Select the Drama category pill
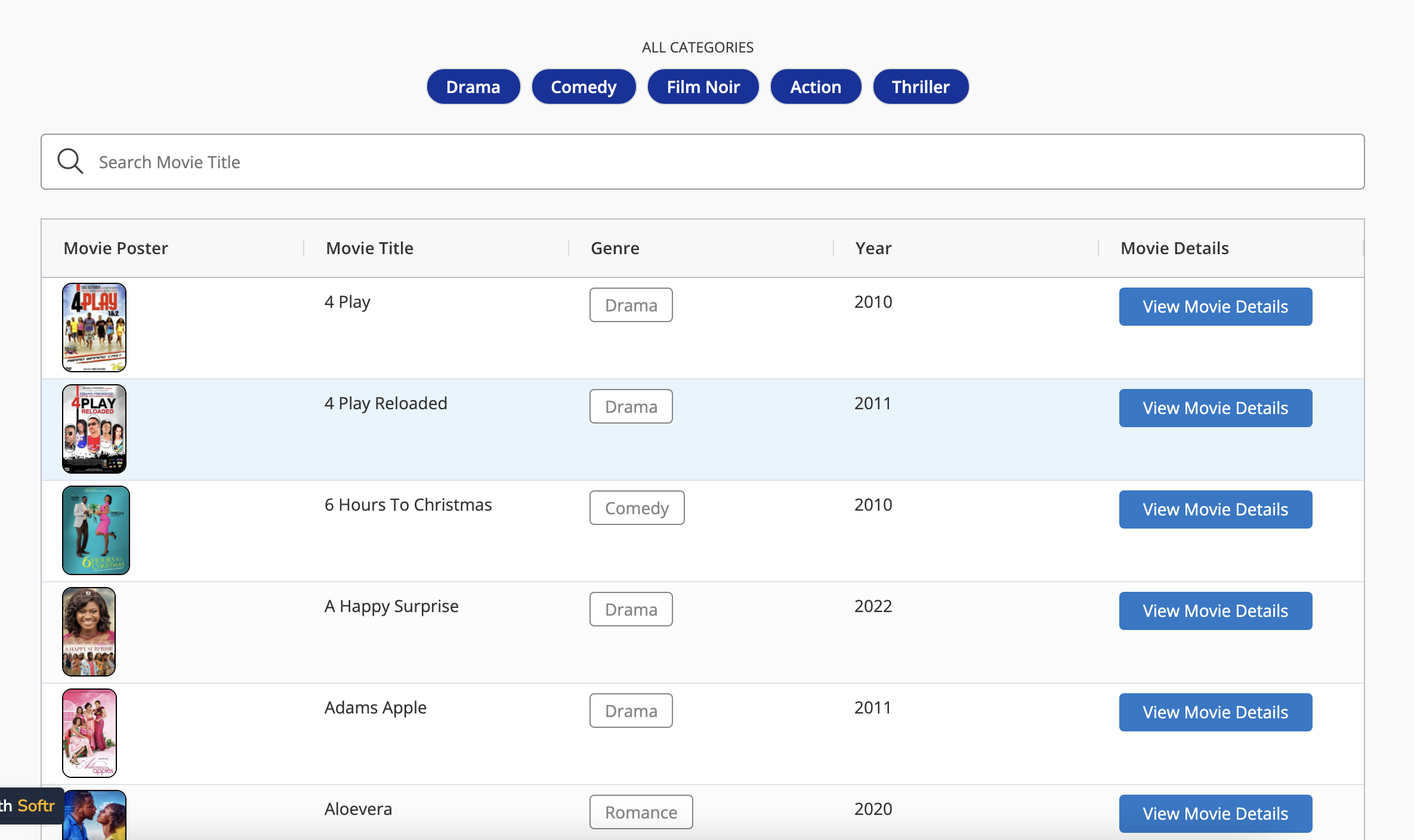This screenshot has height=840, width=1414. (473, 87)
